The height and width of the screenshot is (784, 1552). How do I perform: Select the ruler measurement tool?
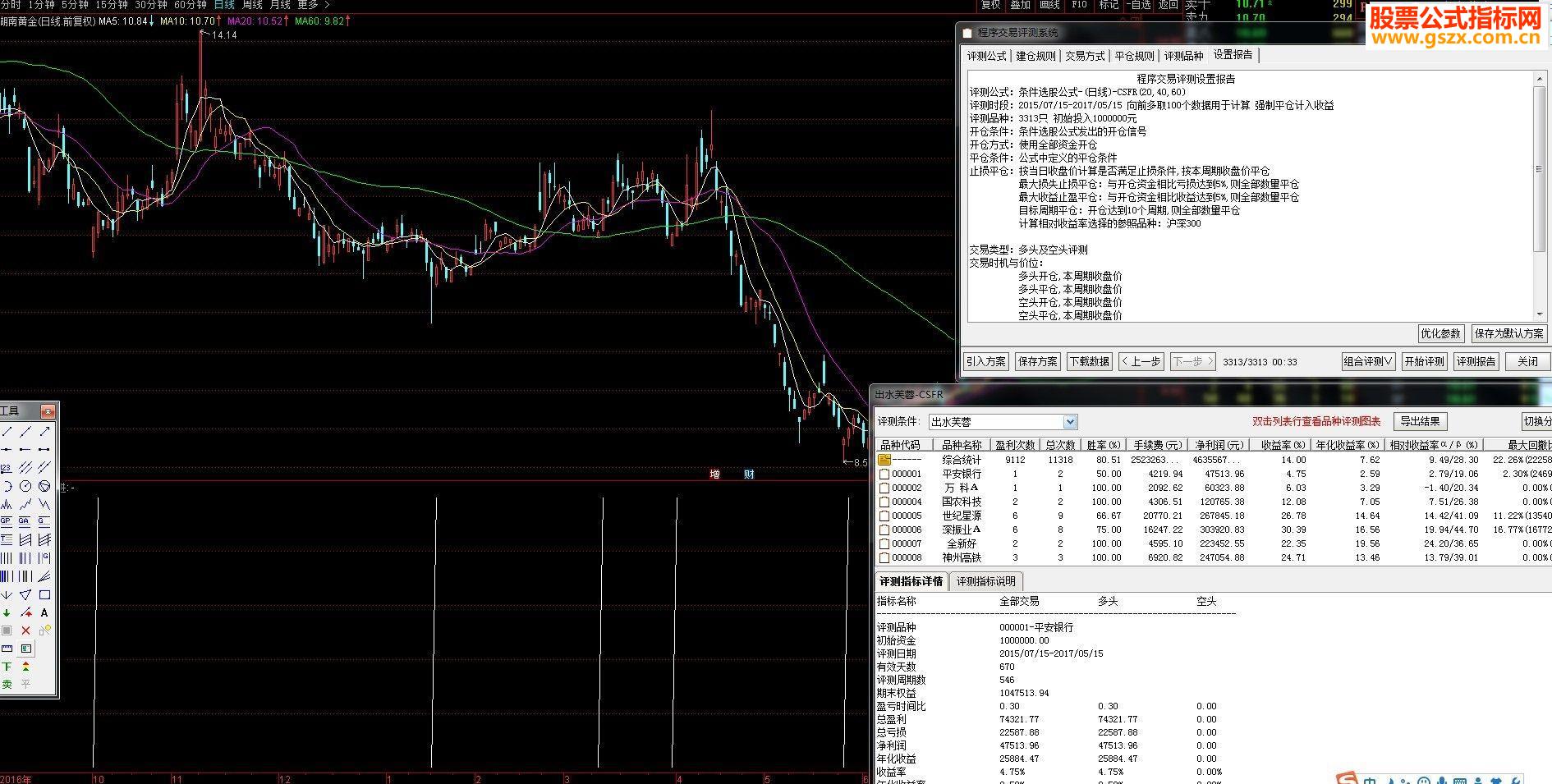(7, 649)
